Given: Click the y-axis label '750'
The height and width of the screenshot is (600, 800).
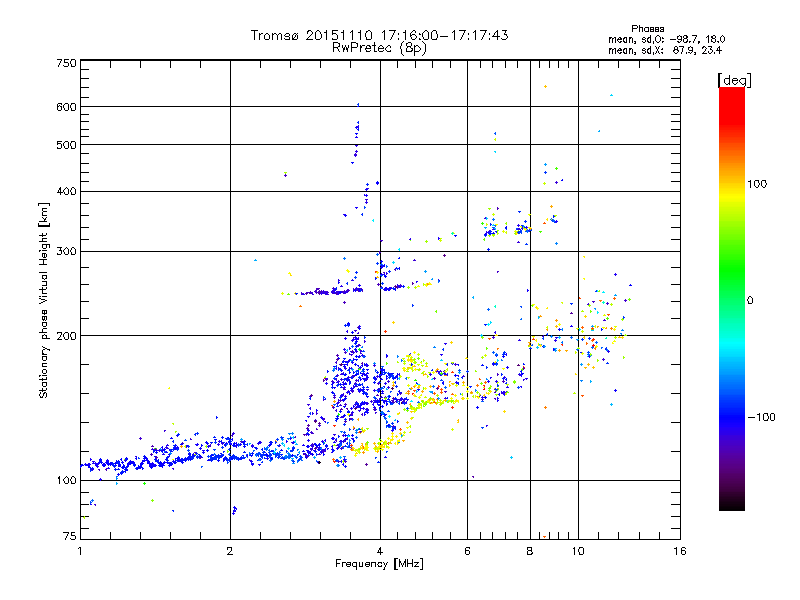Looking at the screenshot, I should pos(66,63).
